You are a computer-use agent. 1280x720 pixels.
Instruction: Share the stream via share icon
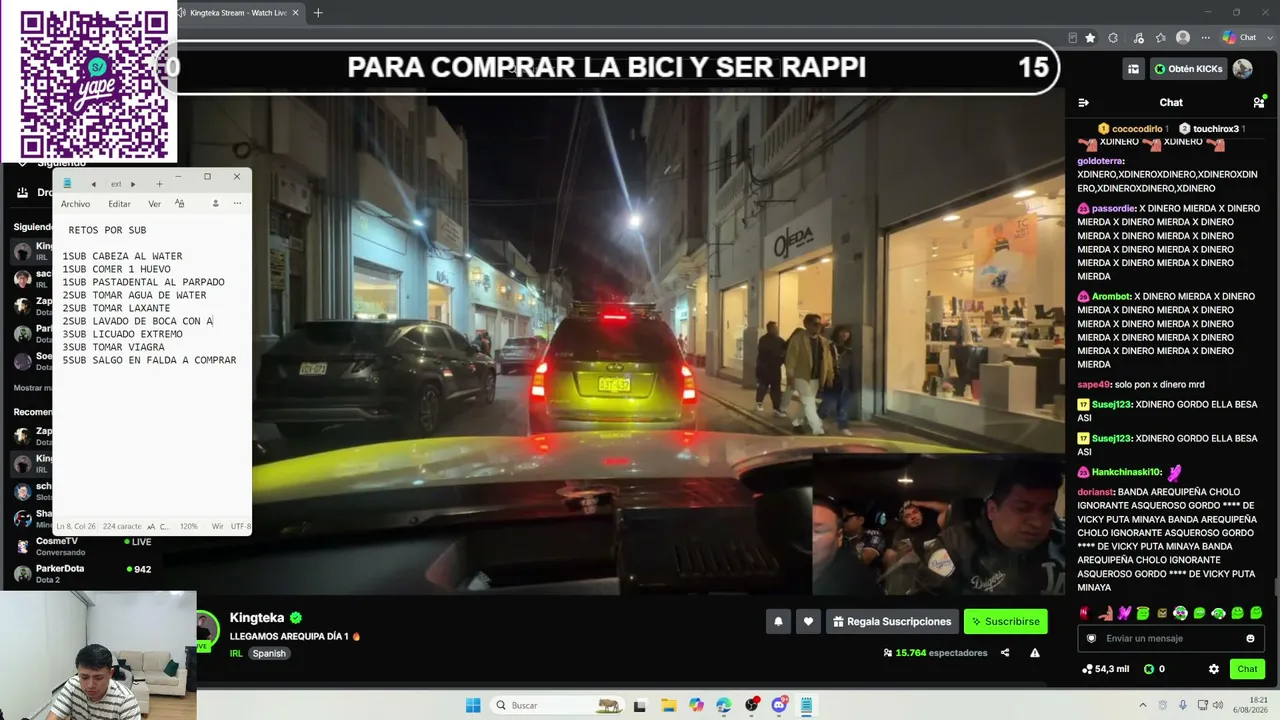click(x=1005, y=653)
